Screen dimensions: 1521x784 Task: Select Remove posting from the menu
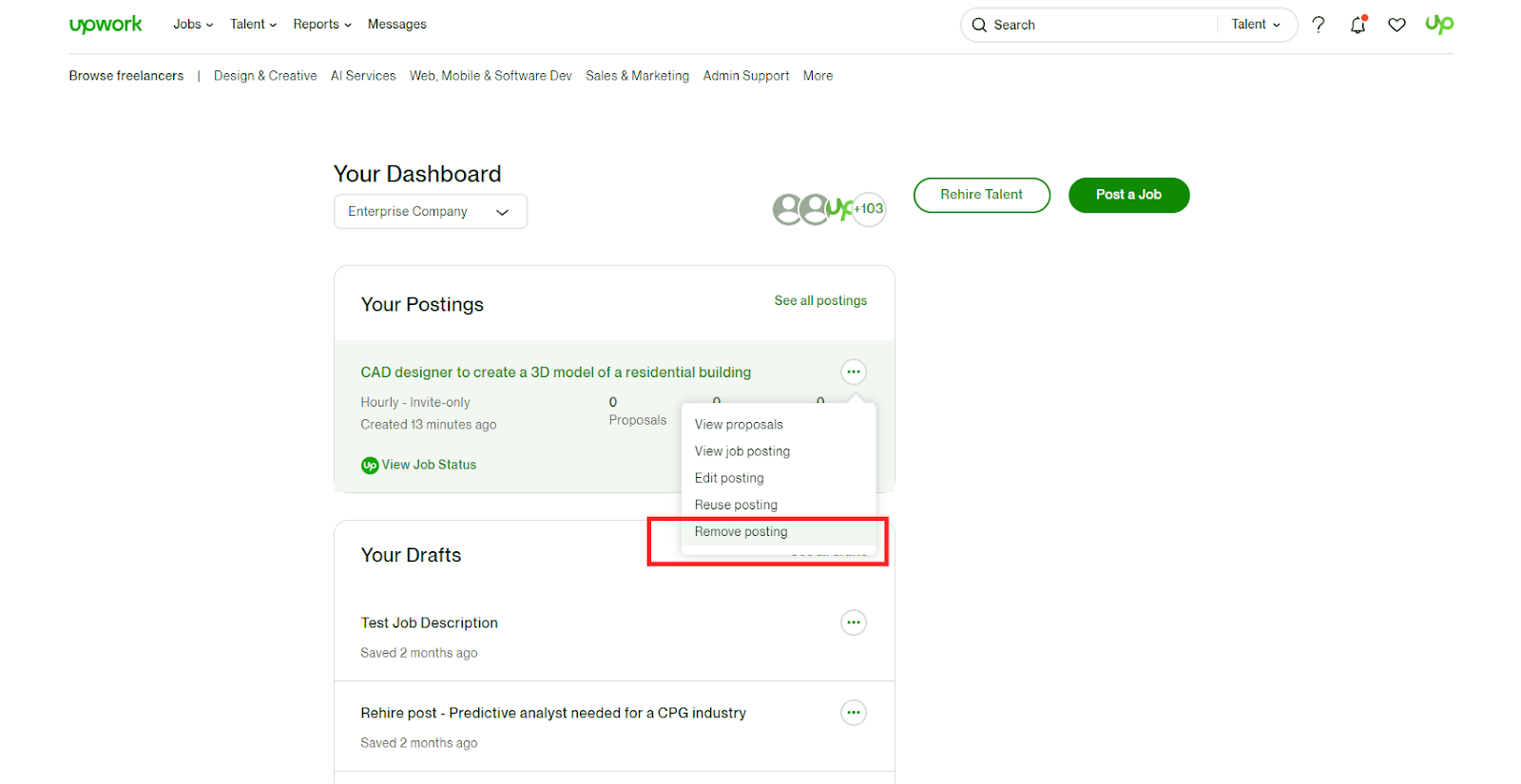click(741, 532)
